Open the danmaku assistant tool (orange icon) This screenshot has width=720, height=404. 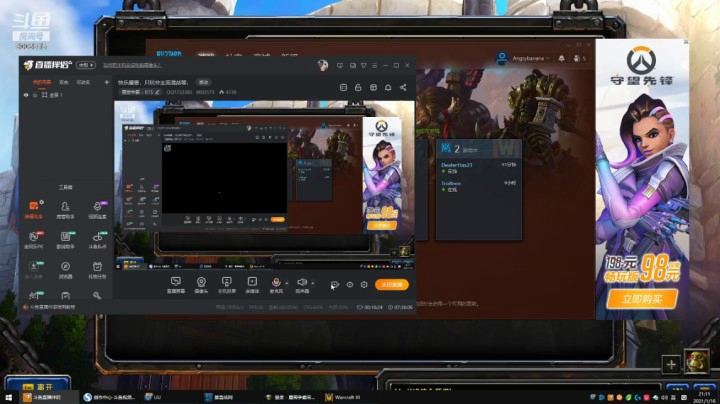[x=34, y=209]
